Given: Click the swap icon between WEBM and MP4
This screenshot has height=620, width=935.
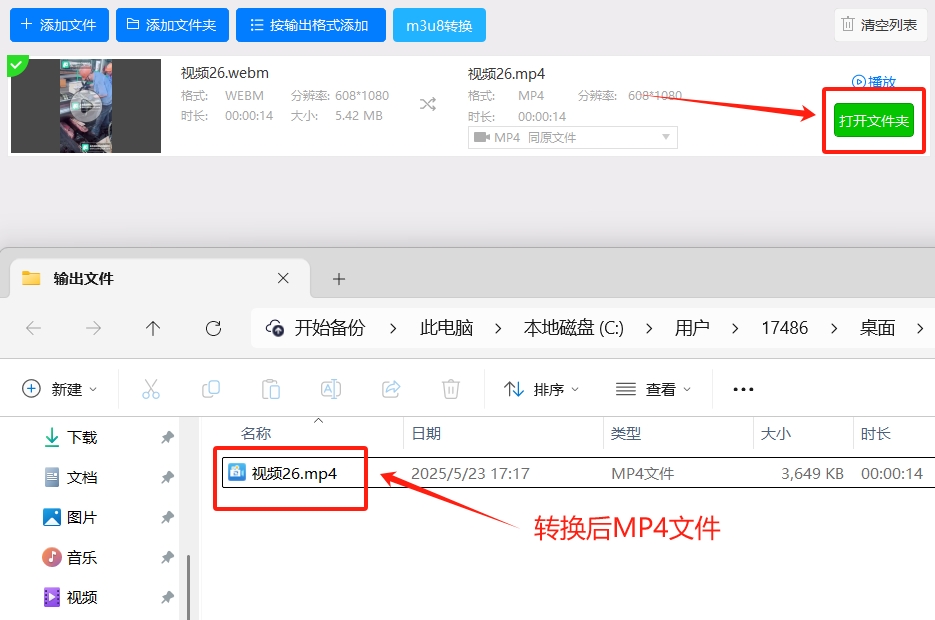Looking at the screenshot, I should (428, 103).
